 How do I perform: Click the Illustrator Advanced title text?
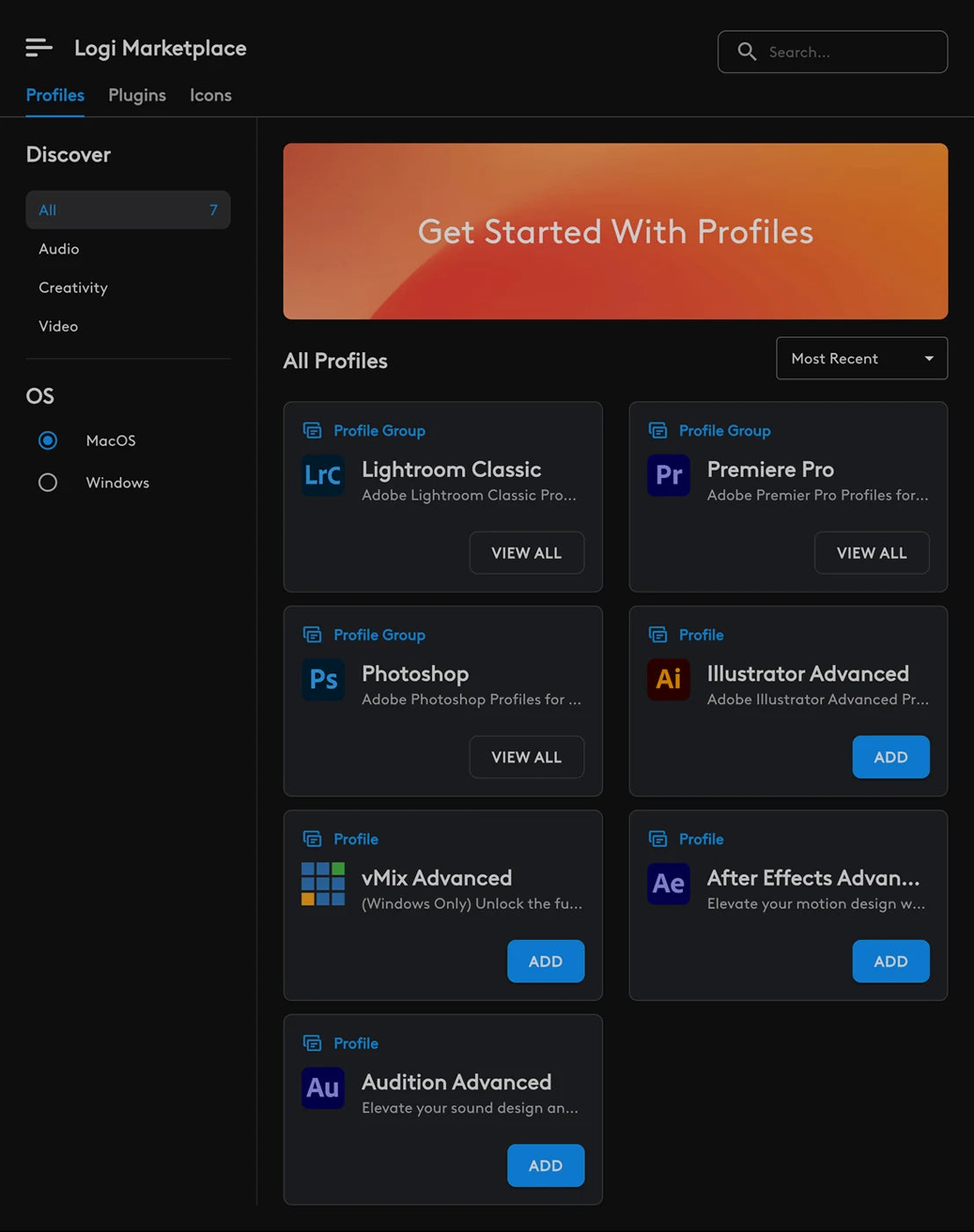click(808, 673)
